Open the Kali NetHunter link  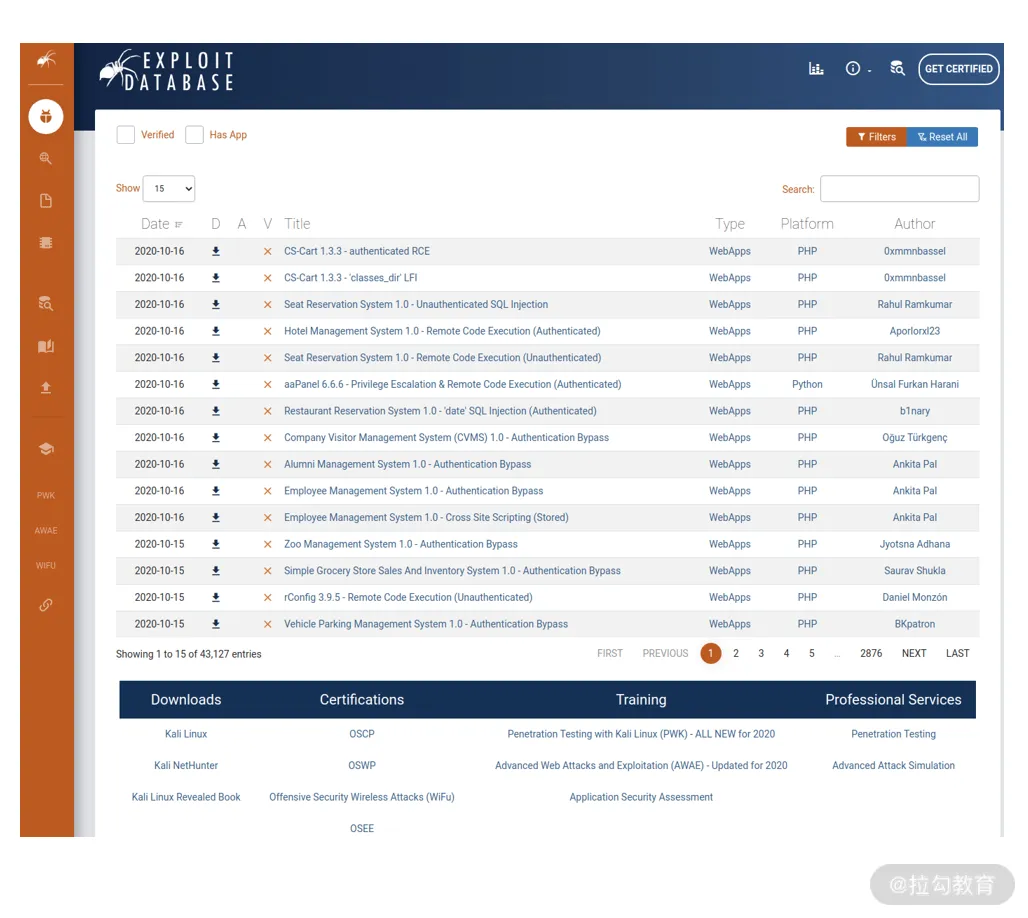186,765
